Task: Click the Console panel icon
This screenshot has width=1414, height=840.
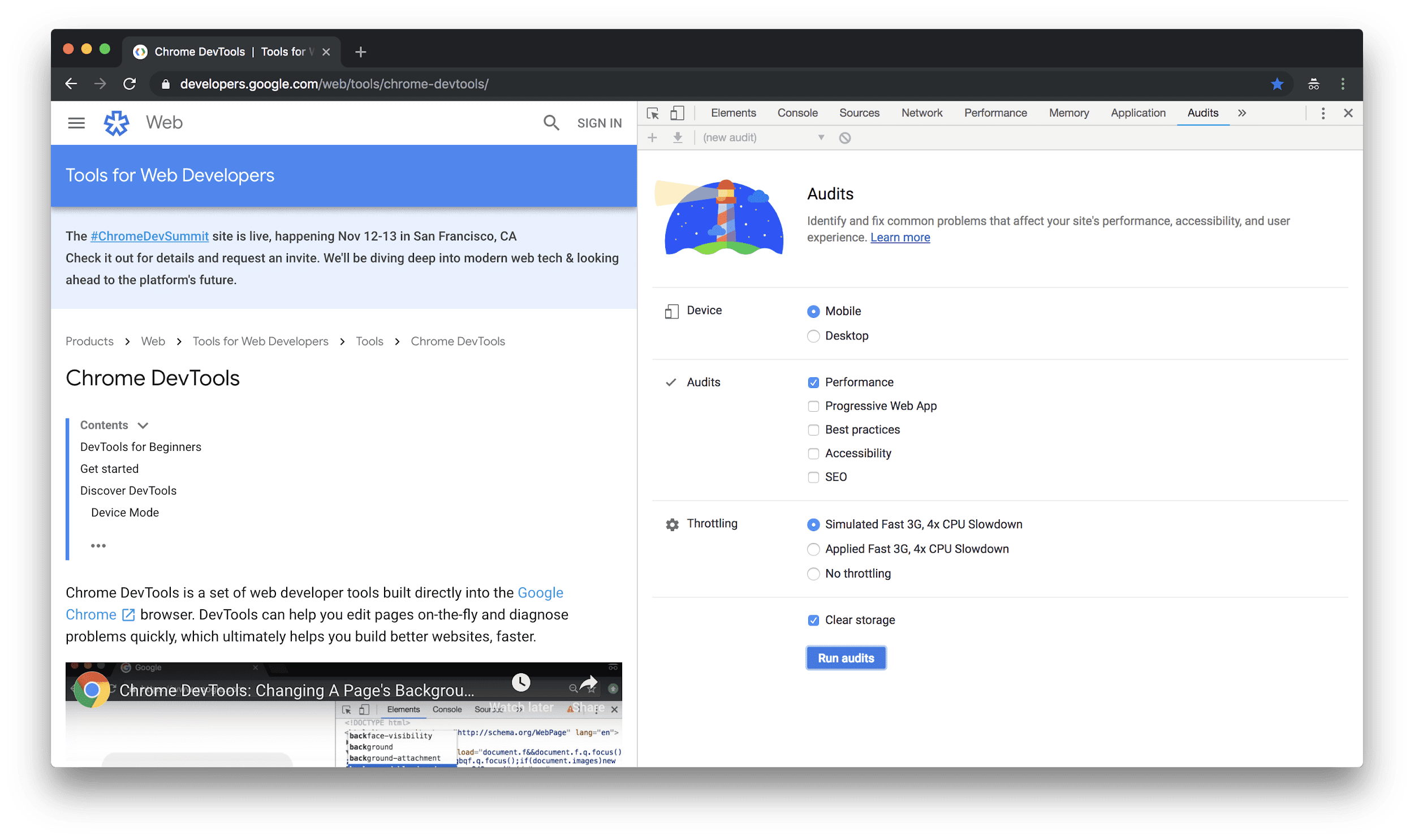Action: [x=798, y=113]
